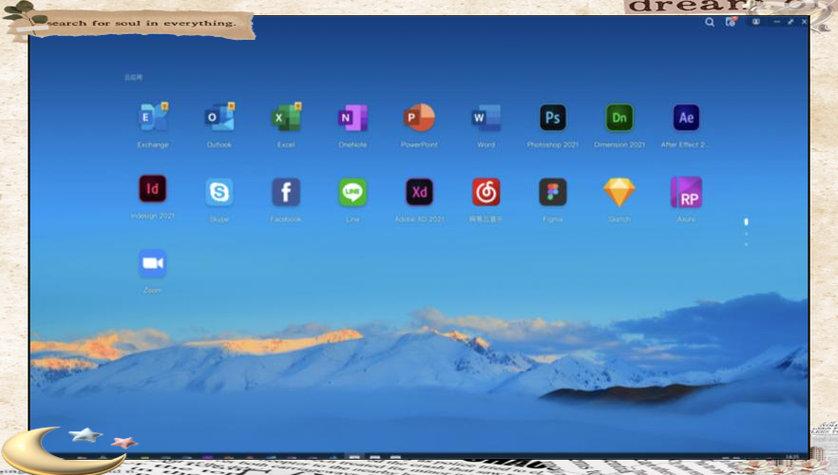Open the Excel app icon
This screenshot has width=838, height=475.
point(286,117)
